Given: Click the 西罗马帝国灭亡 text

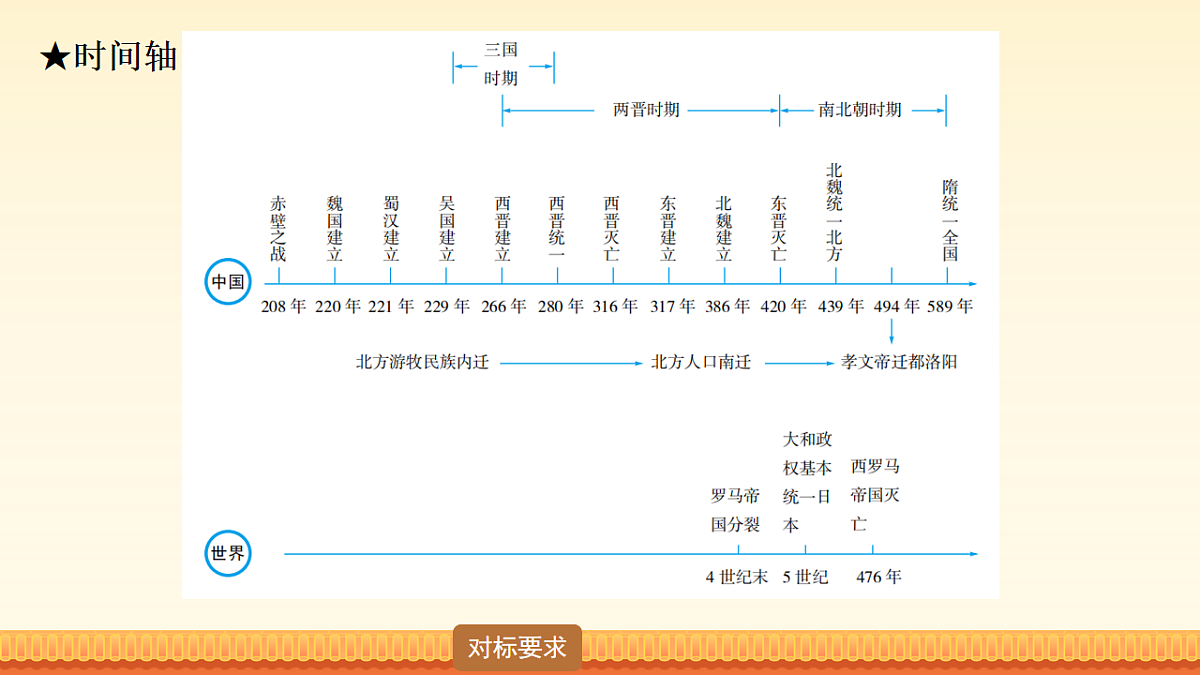Looking at the screenshot, I should (x=875, y=496).
